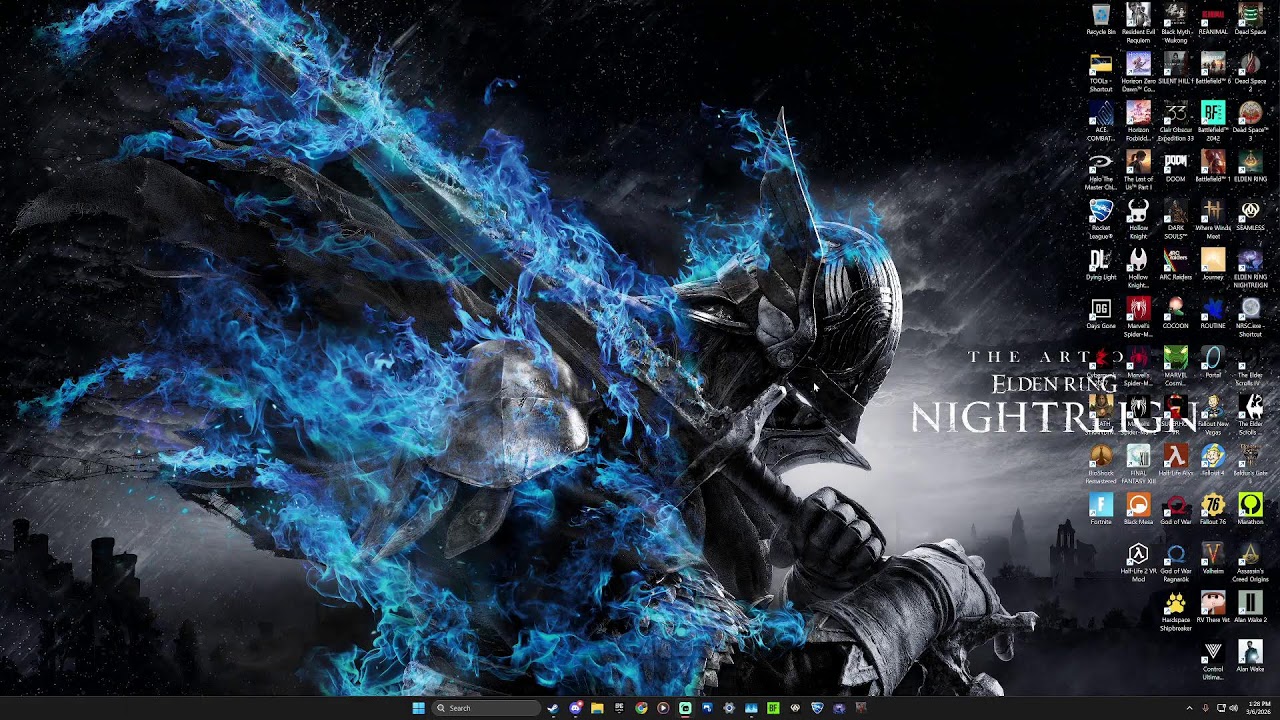
Task: Open the Recycle Bin desktop icon
Action: coord(1101,19)
